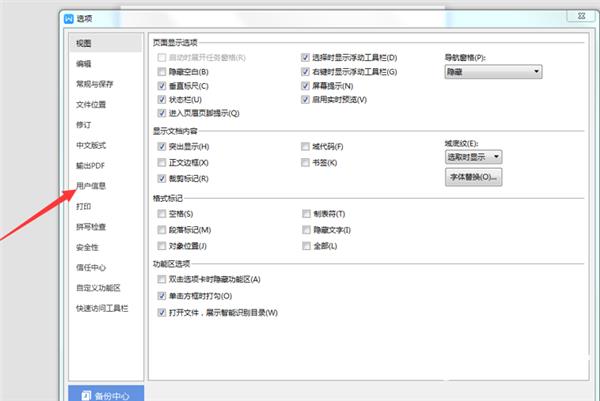Choose 输出PDF in the sidebar
The height and width of the screenshot is (401, 600).
coord(90,165)
